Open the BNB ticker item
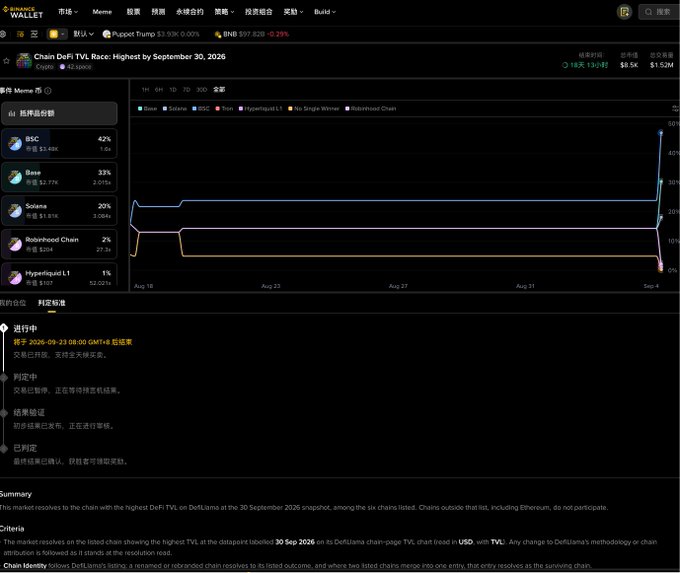Screen dimensions: 680x573 click(x=252, y=34)
